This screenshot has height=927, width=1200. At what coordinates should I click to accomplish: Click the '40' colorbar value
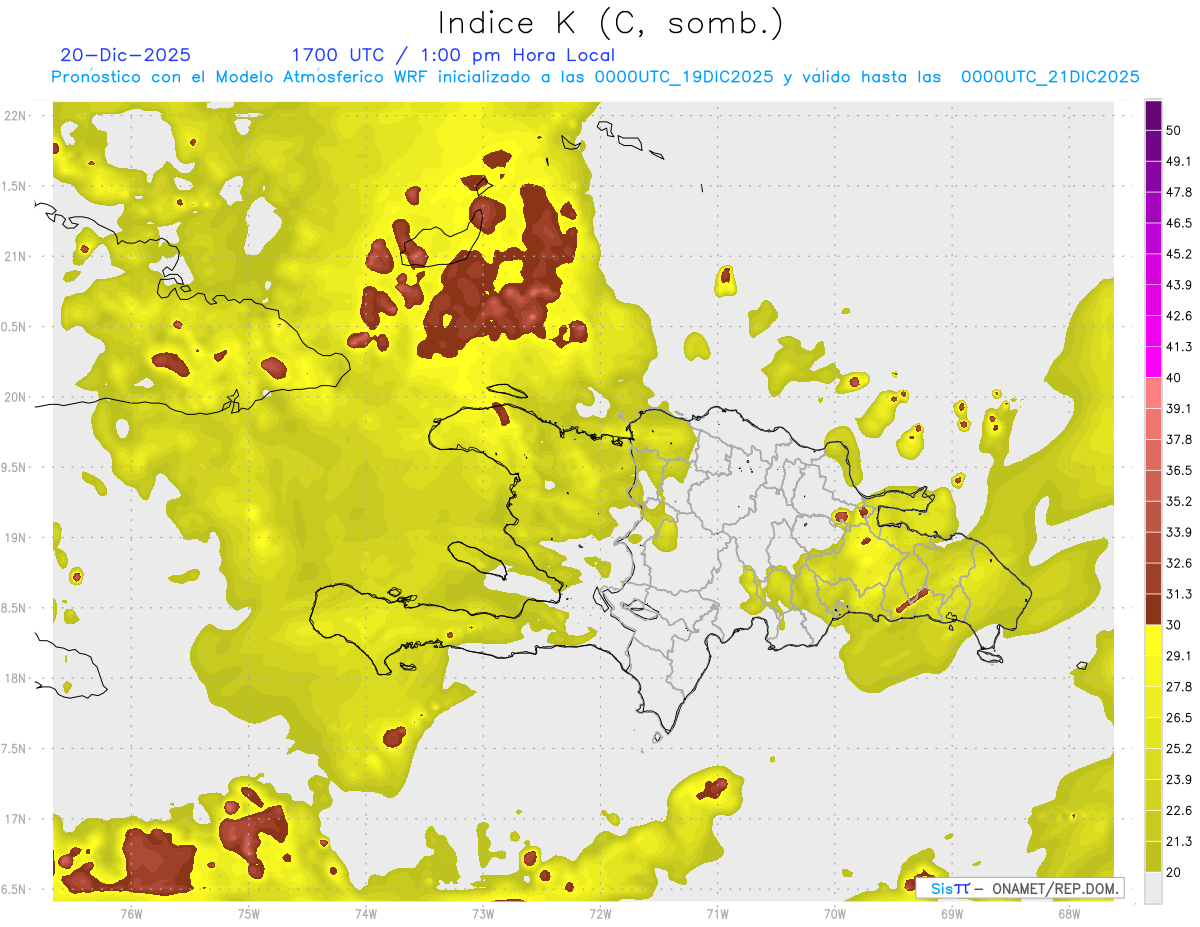click(x=1174, y=378)
